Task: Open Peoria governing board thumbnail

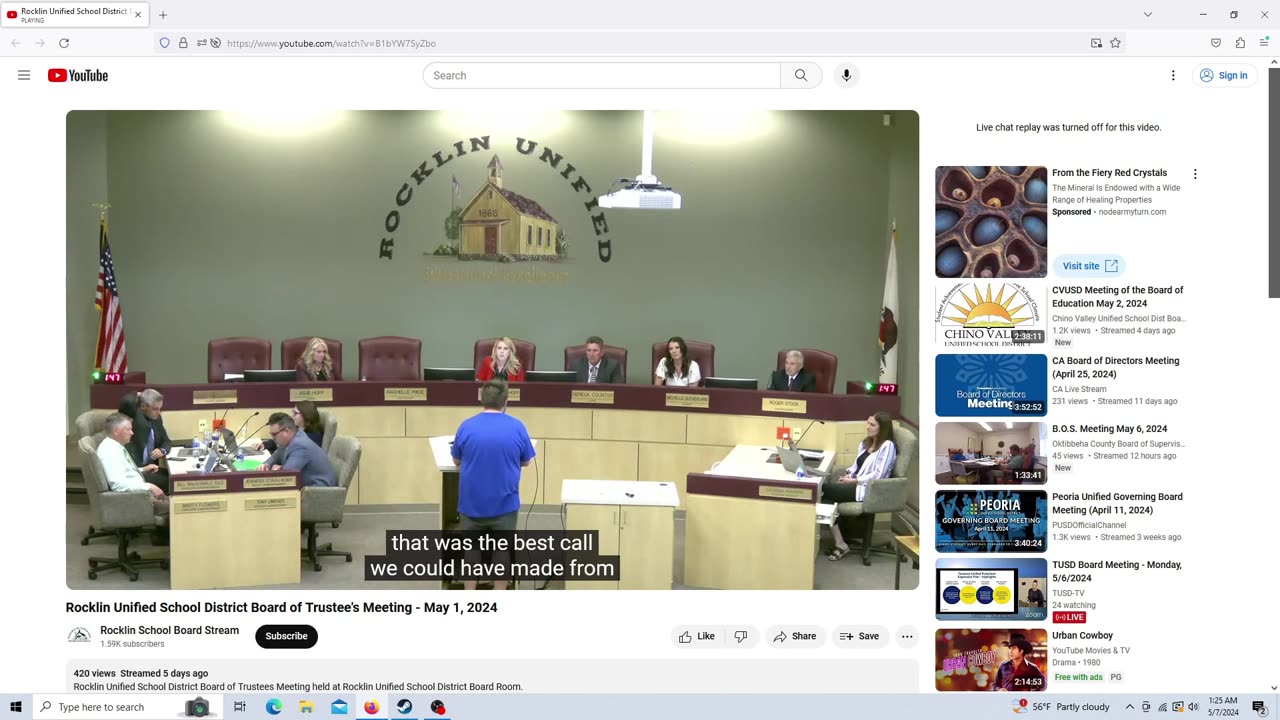Action: coord(991,521)
